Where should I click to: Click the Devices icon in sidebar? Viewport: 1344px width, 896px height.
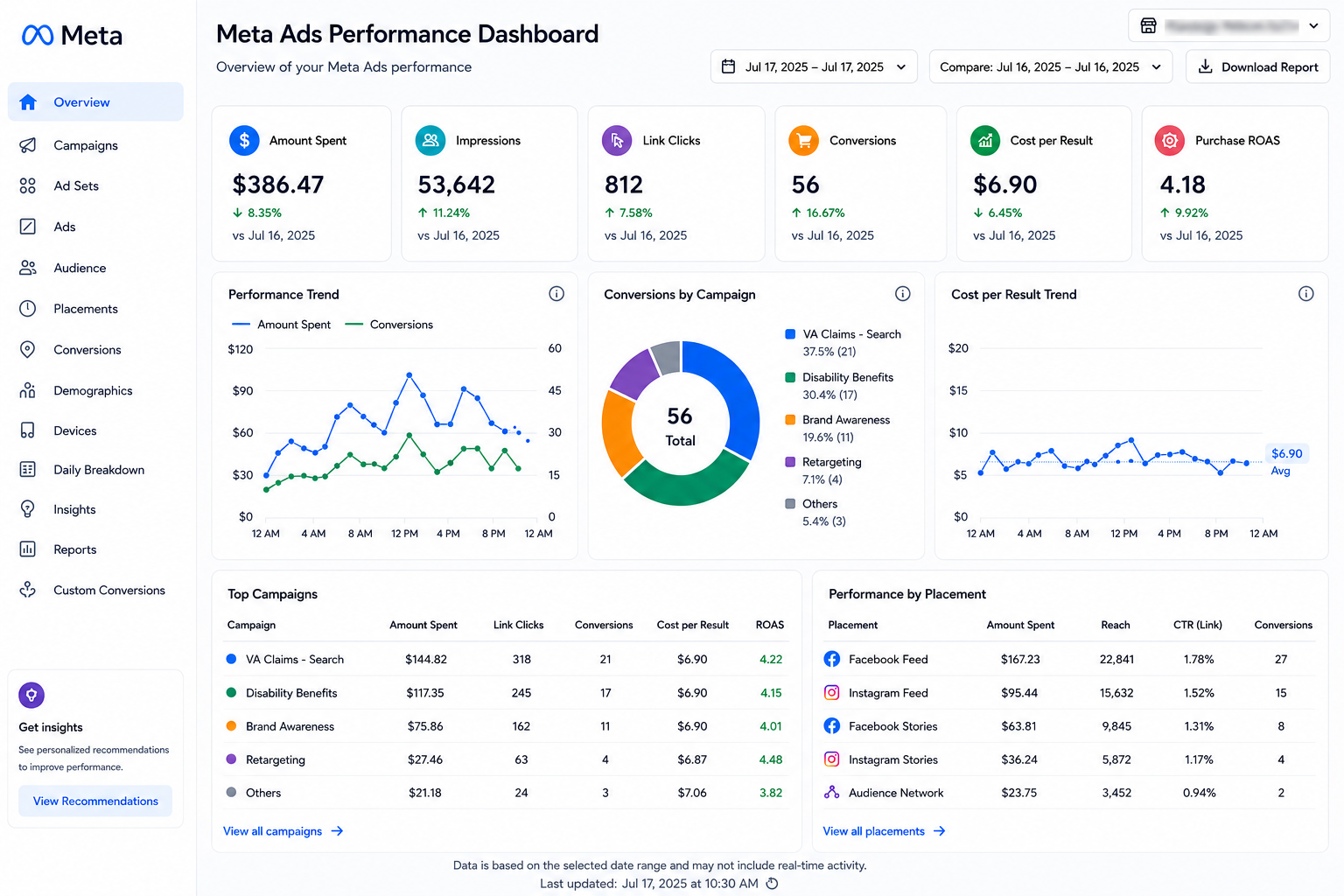coord(28,430)
